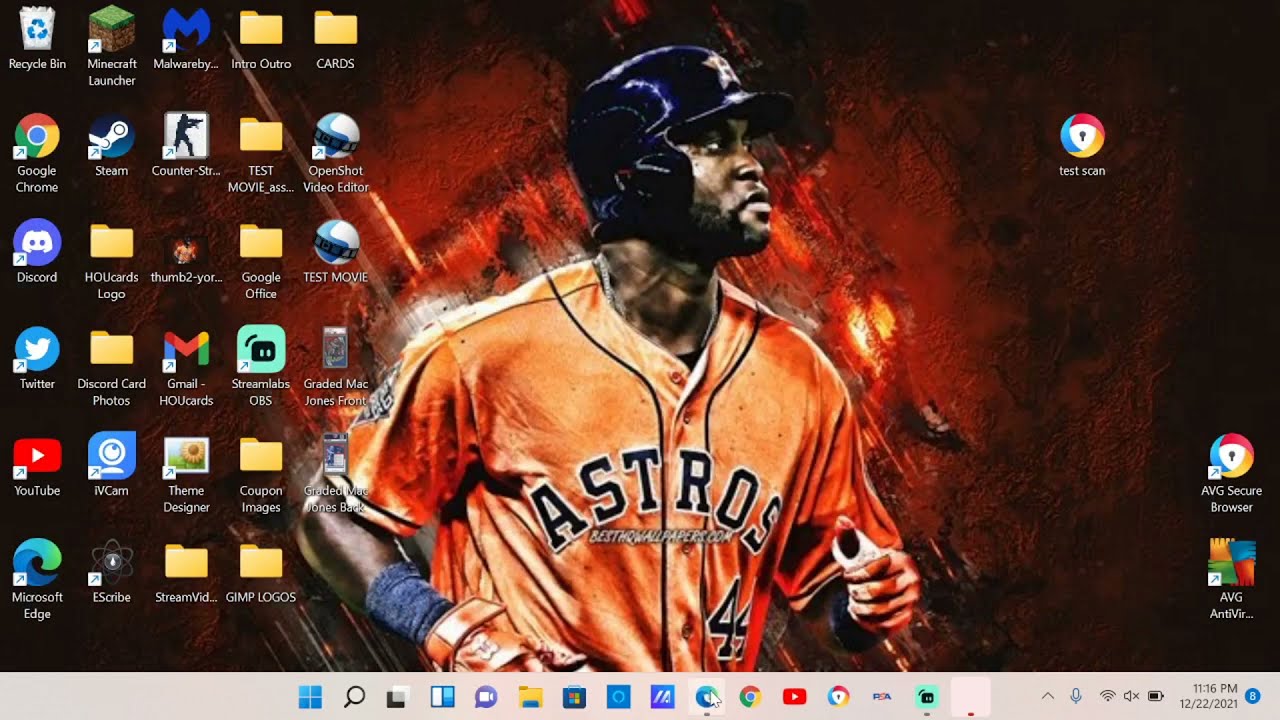Open AVG Secure Browser on the taskbar
Screen dimensions: 1280x720
pyautogui.click(x=838, y=697)
